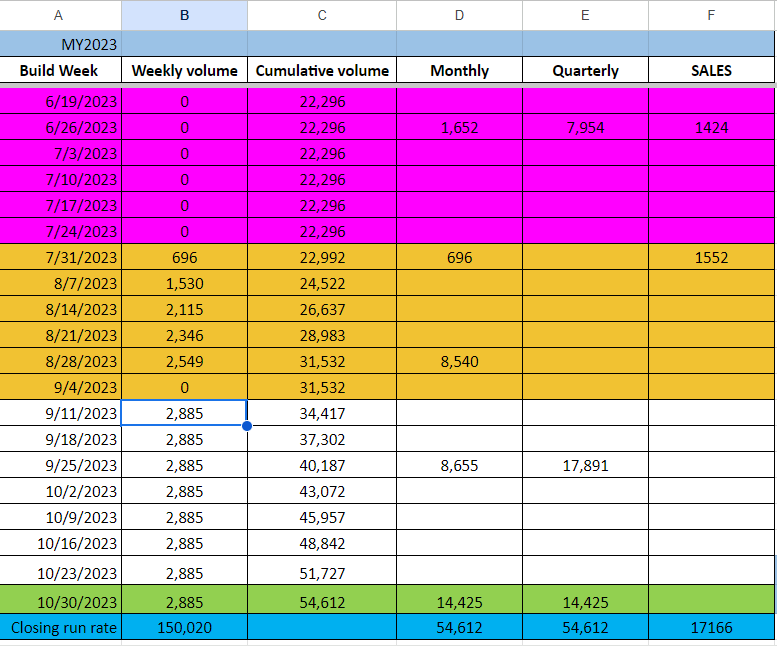
Task: Select quarterly value 17,891
Action: (x=585, y=465)
